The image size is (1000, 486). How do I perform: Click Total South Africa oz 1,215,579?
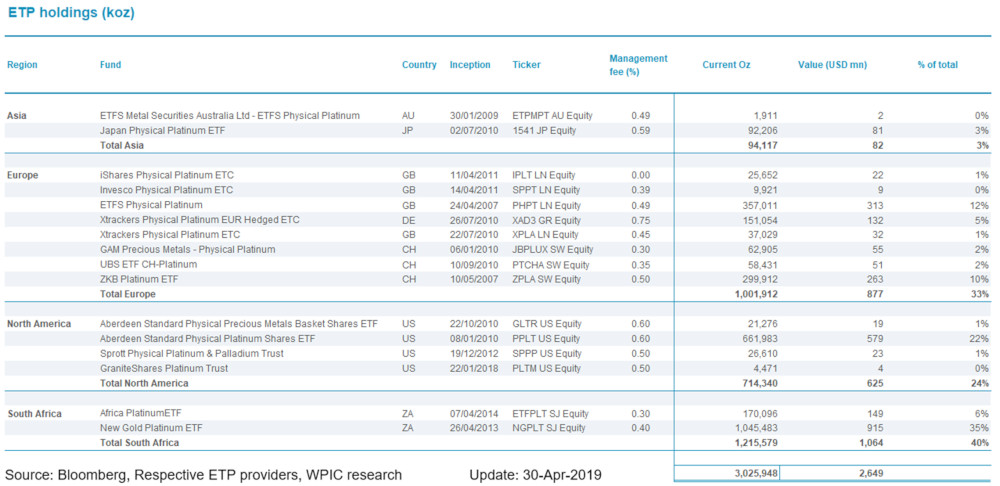pyautogui.click(x=756, y=443)
